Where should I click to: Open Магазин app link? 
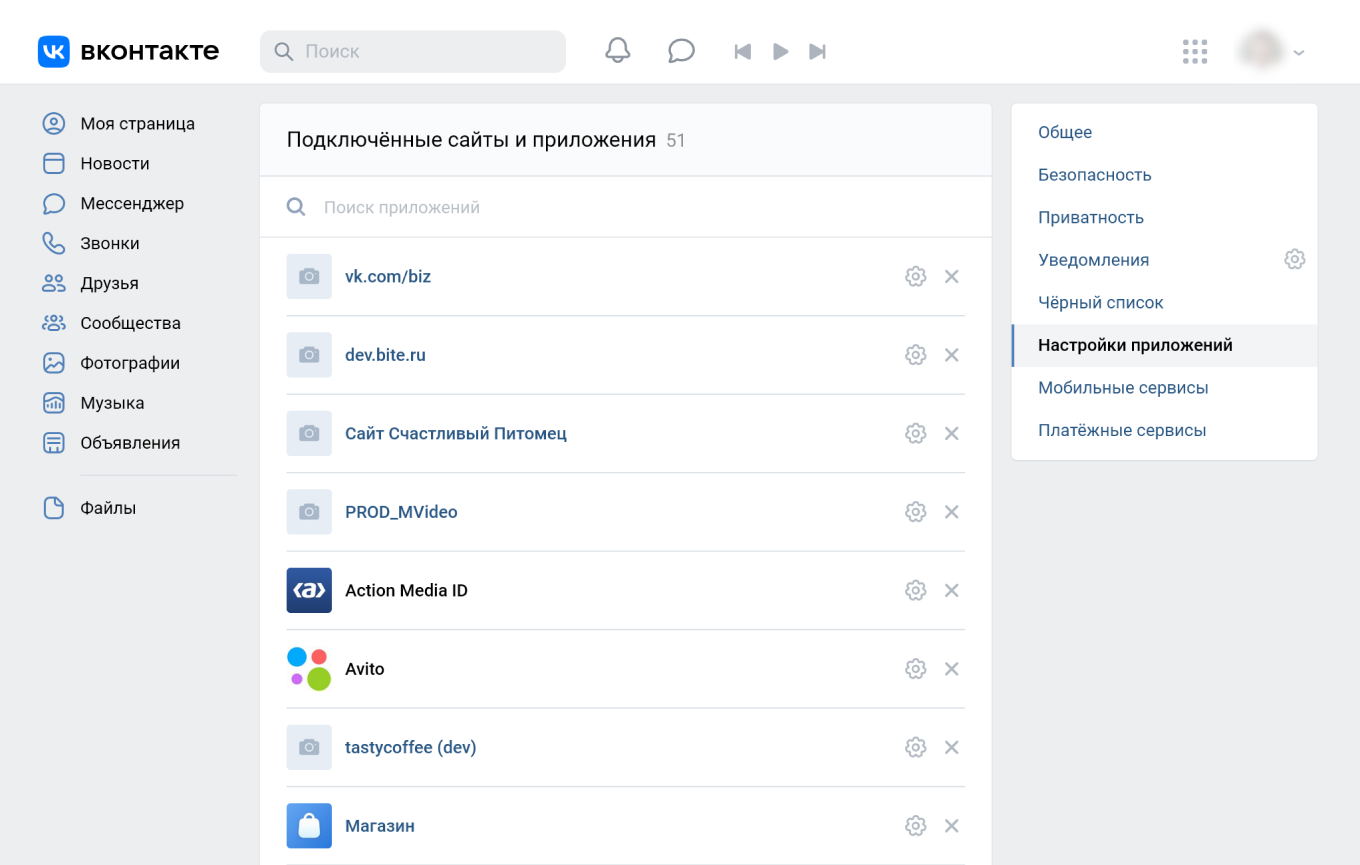click(380, 826)
